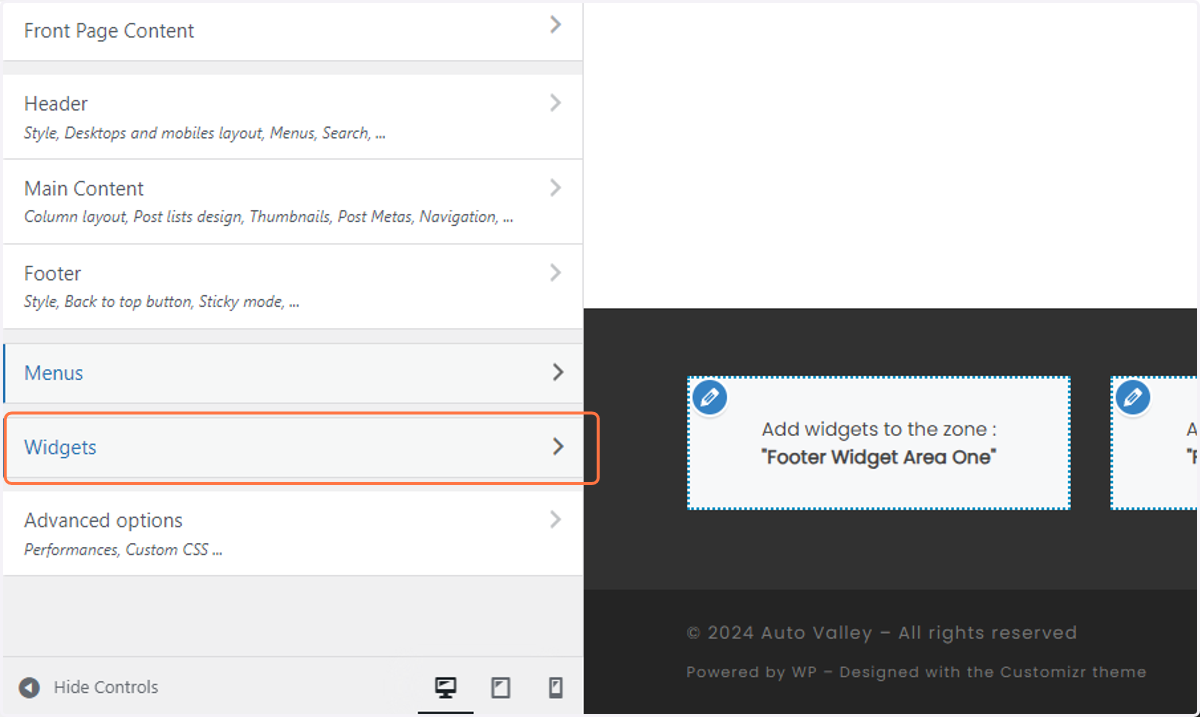Expand chevron on Advanced options row
This screenshot has height=717, width=1200.
pos(556,520)
